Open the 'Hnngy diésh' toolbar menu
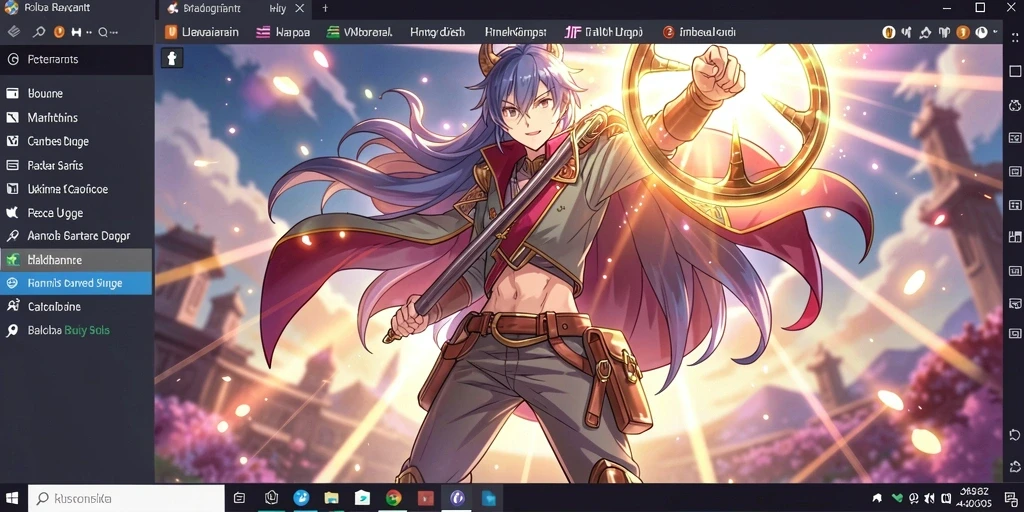The image size is (1024, 512). point(437,32)
